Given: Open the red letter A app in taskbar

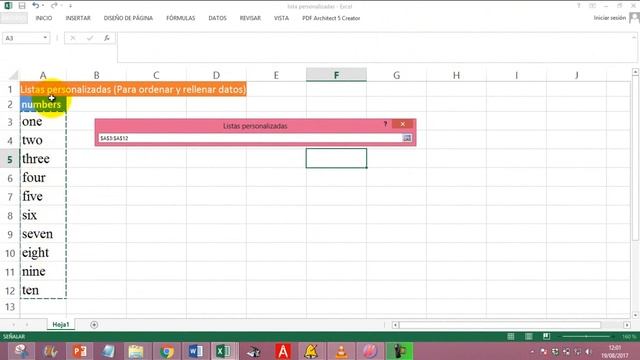Looking at the screenshot, I should coord(282,351).
